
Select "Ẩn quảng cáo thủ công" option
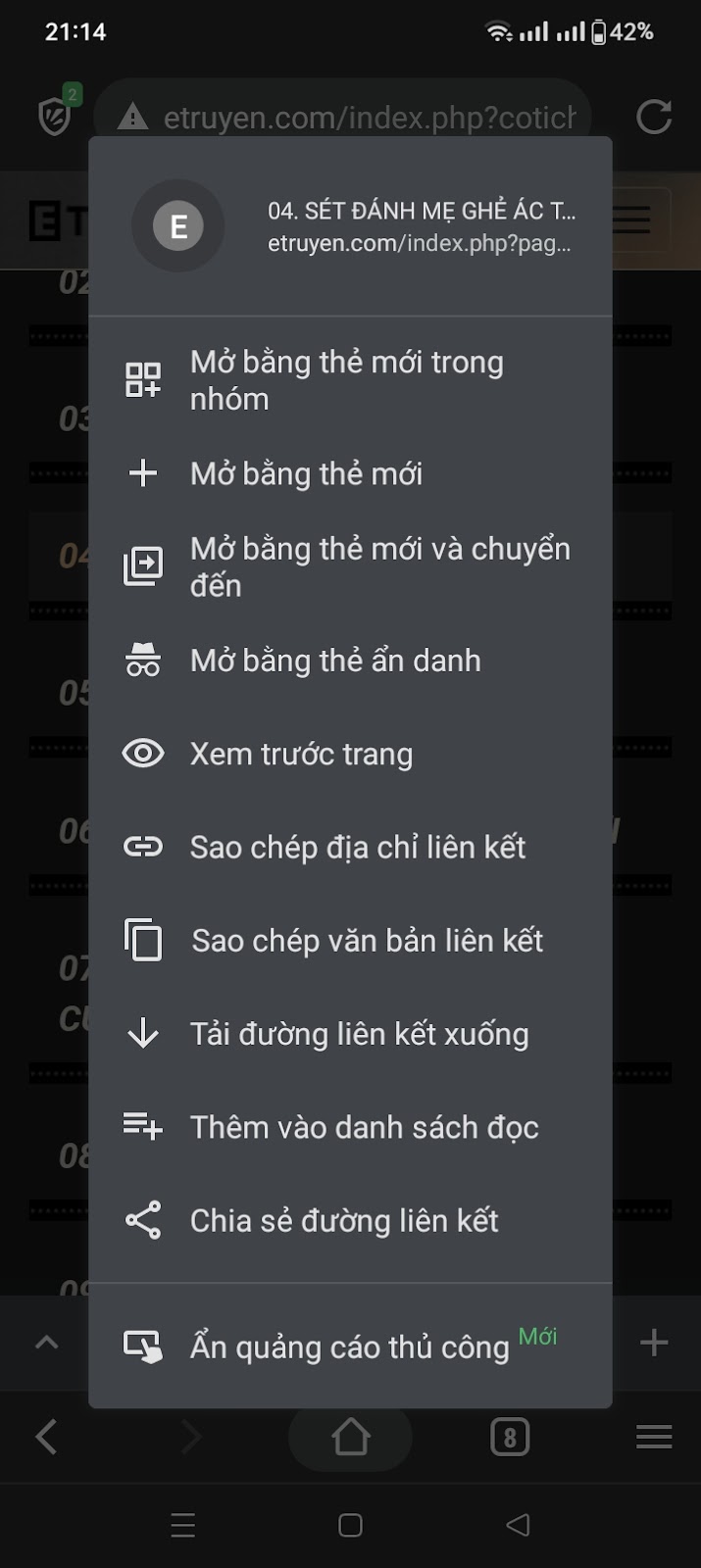pyautogui.click(x=349, y=1347)
